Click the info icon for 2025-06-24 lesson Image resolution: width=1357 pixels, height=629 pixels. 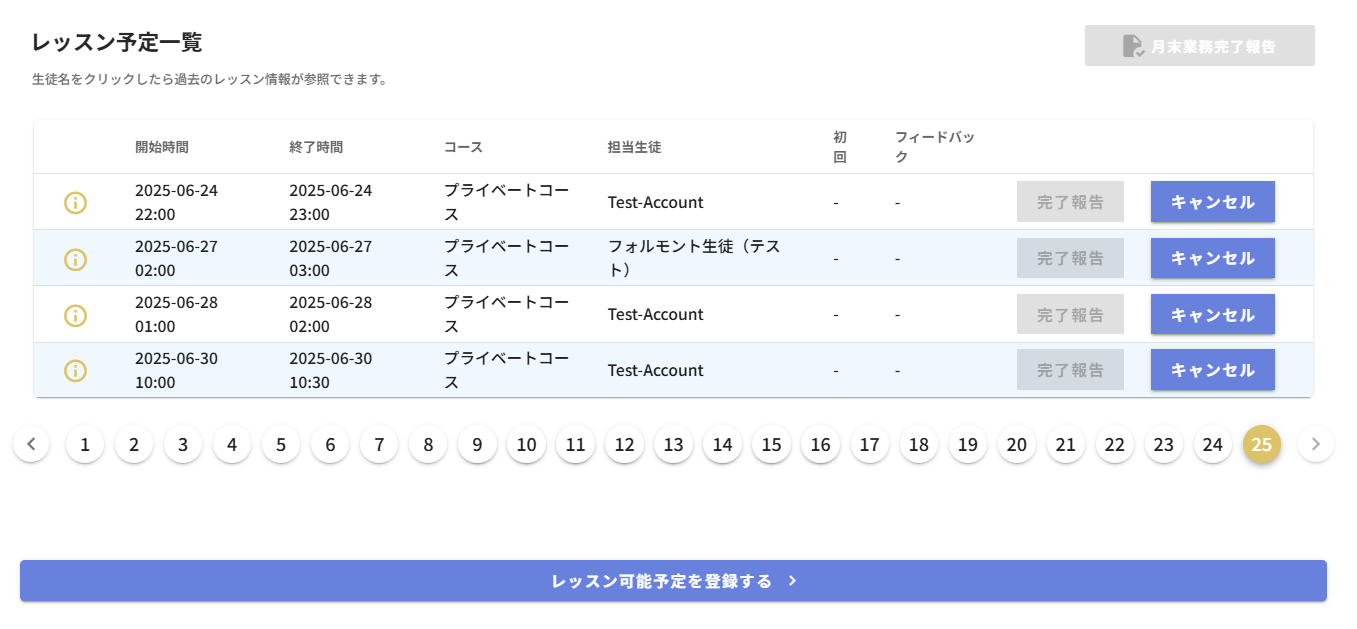(75, 202)
